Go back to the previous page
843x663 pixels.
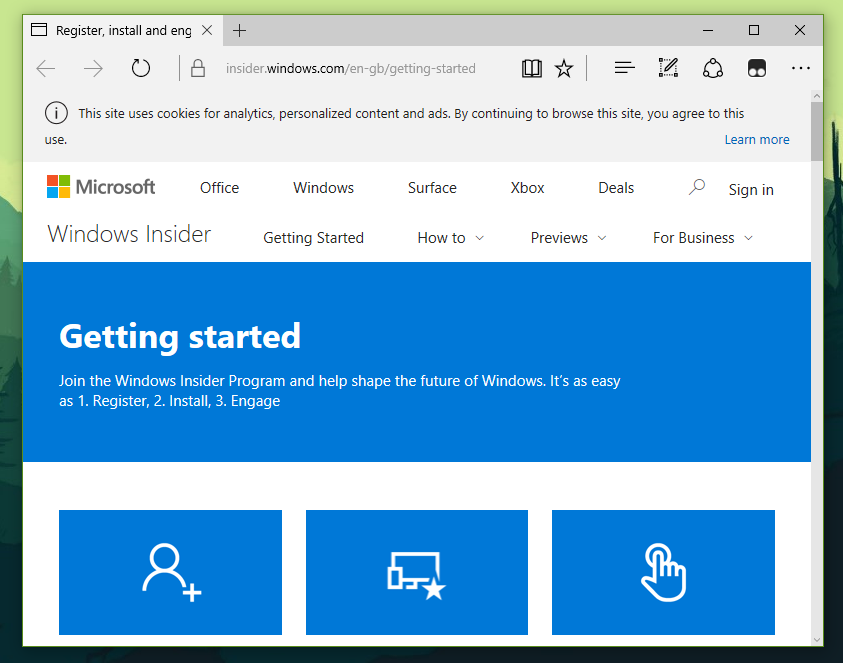46,69
